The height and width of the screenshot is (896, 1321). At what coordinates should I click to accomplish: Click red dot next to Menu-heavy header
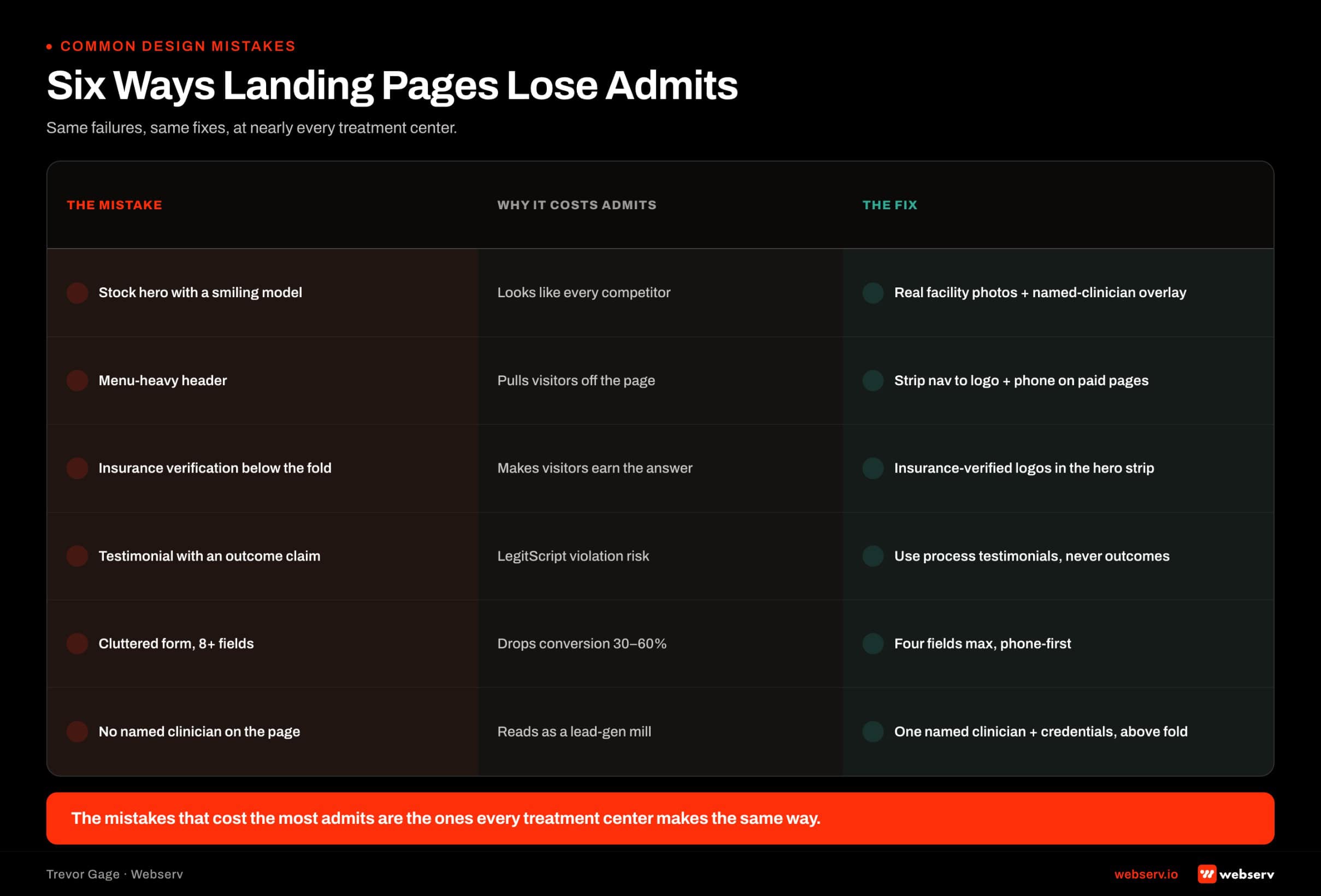click(78, 380)
